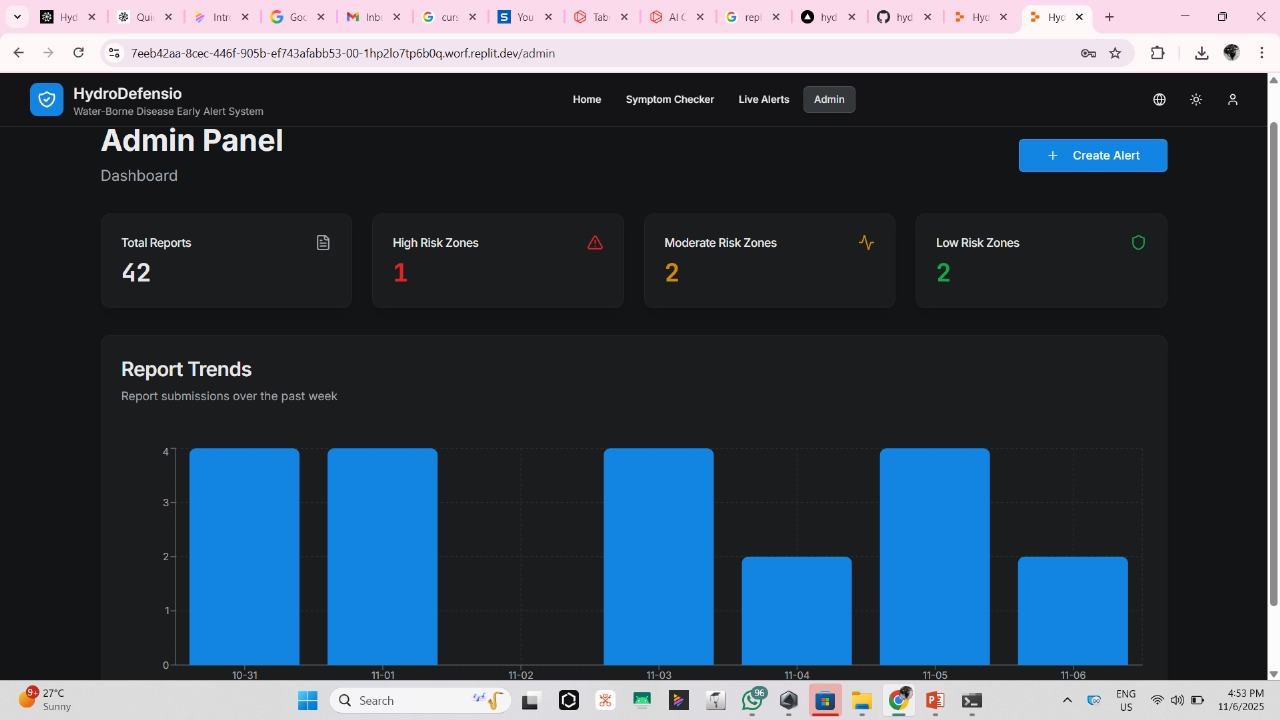Open the Symptom Checker page
Viewport: 1280px width, 720px height.
pos(670,100)
